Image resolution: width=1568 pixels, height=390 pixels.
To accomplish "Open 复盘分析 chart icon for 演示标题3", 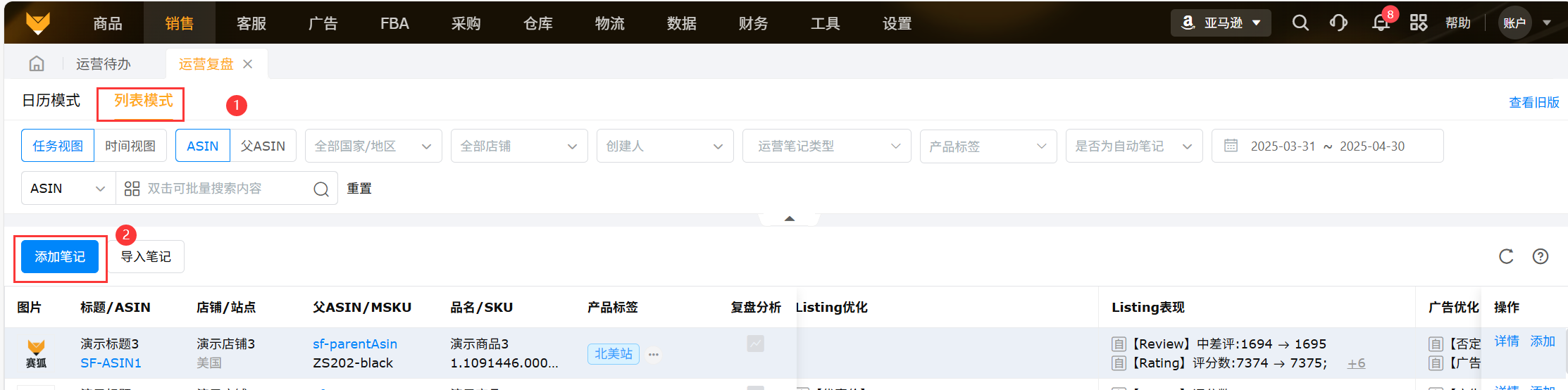I will 755,344.
